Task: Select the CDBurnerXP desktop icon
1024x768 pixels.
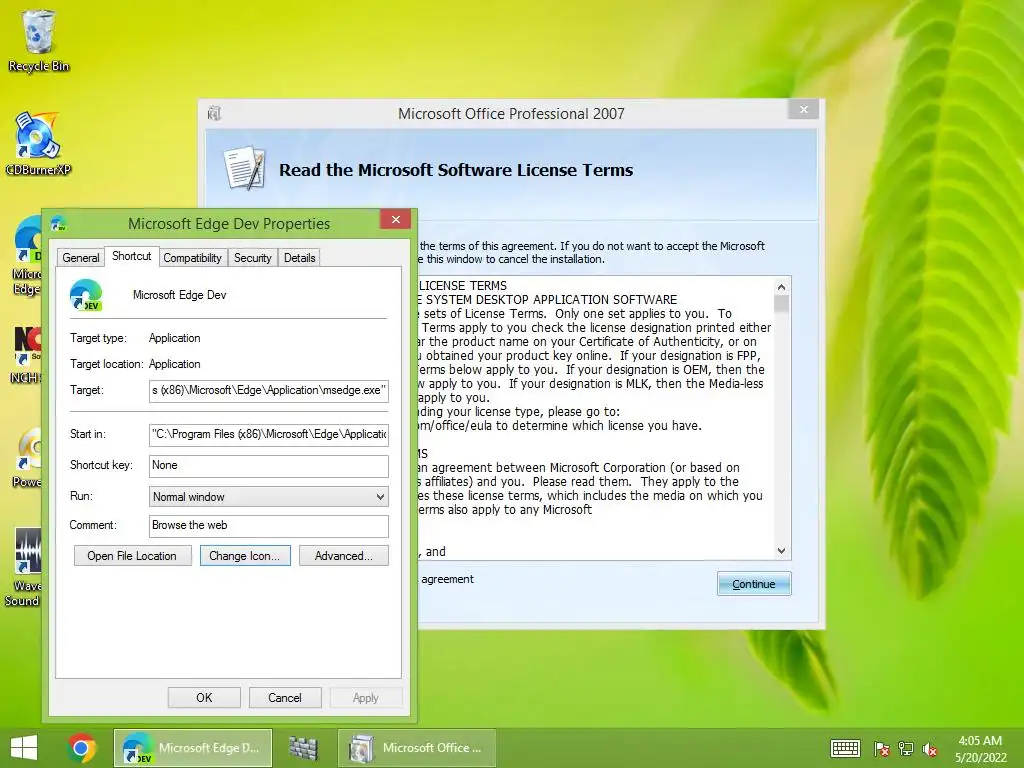Action: click(38, 144)
